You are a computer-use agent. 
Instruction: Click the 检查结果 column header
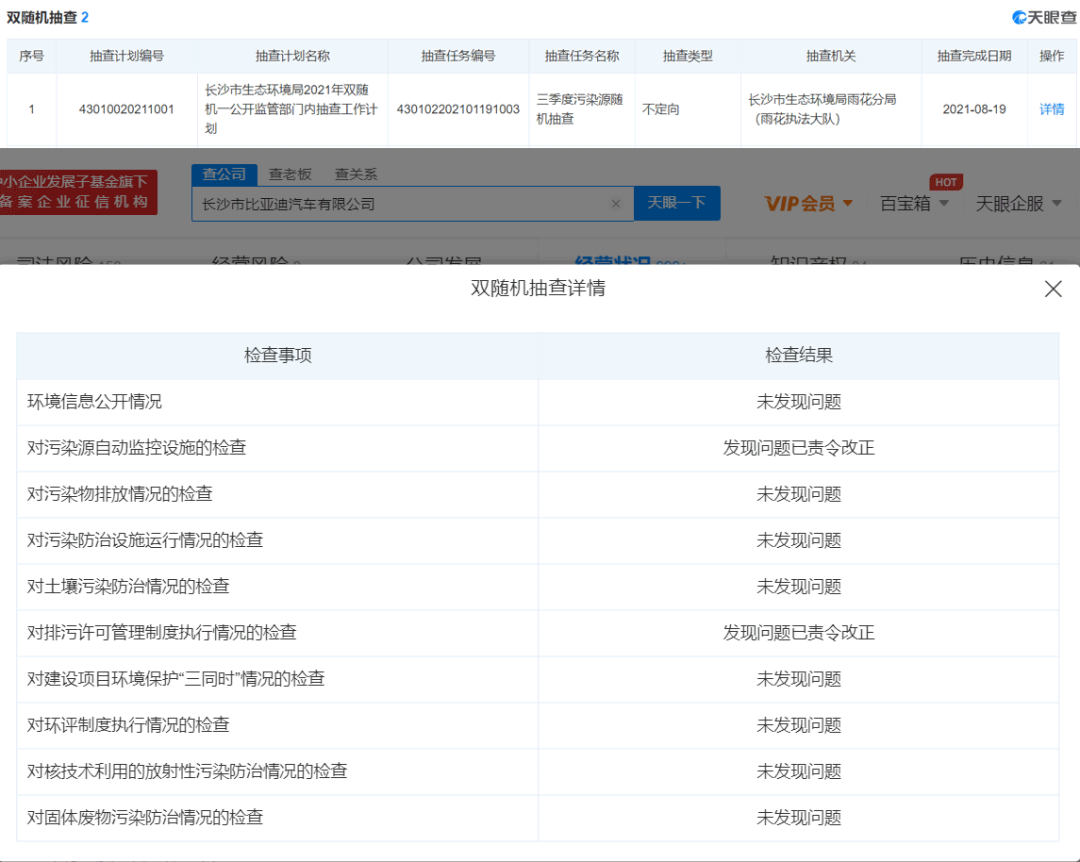click(798, 355)
